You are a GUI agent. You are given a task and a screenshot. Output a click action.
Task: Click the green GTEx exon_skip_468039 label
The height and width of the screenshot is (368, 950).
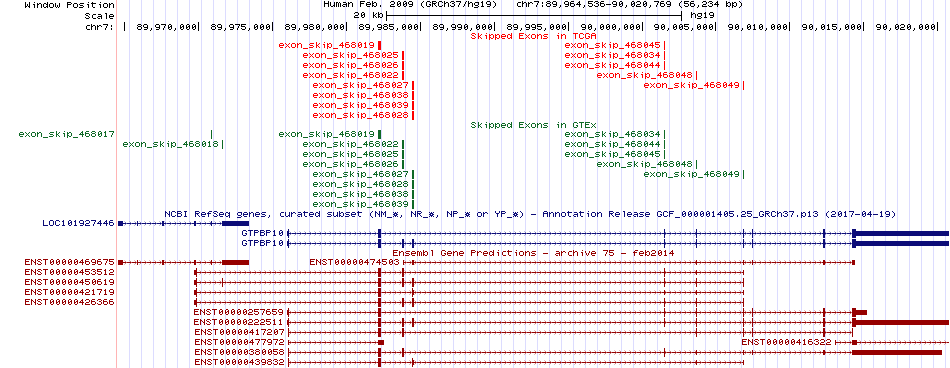point(360,204)
